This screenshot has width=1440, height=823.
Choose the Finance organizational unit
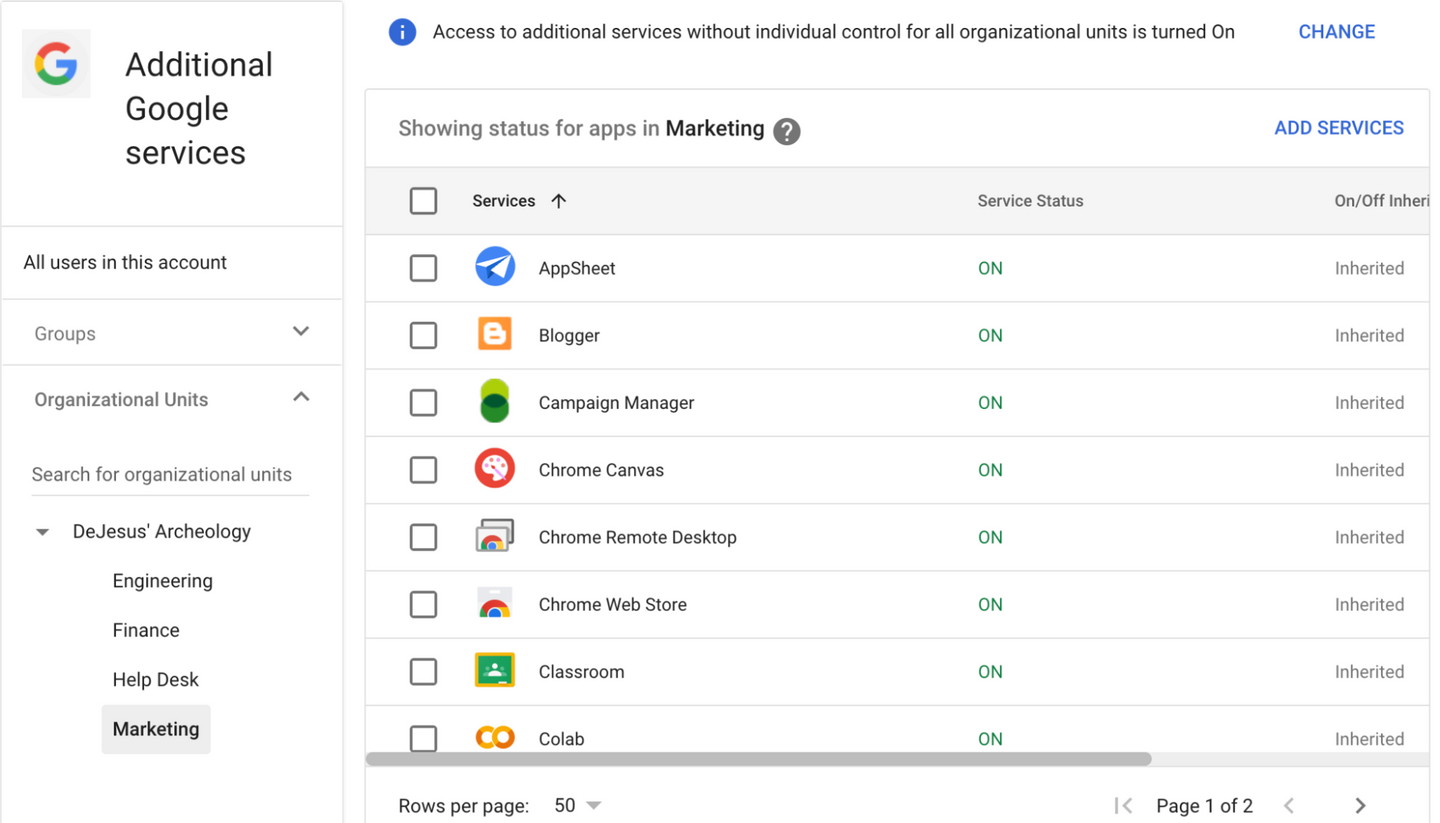pyautogui.click(x=146, y=630)
